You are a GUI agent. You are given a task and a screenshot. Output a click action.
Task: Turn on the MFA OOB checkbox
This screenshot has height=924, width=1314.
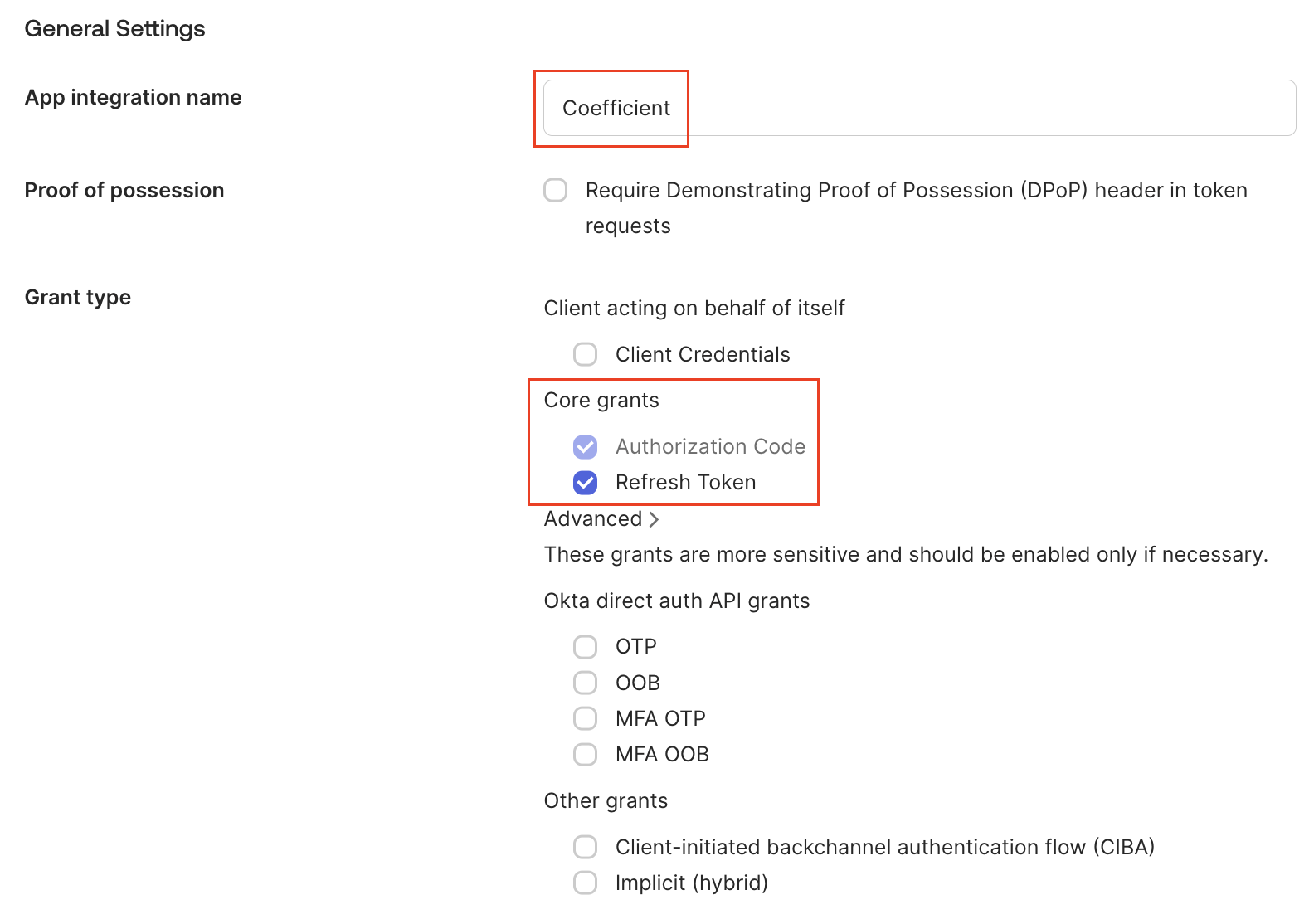tap(586, 754)
